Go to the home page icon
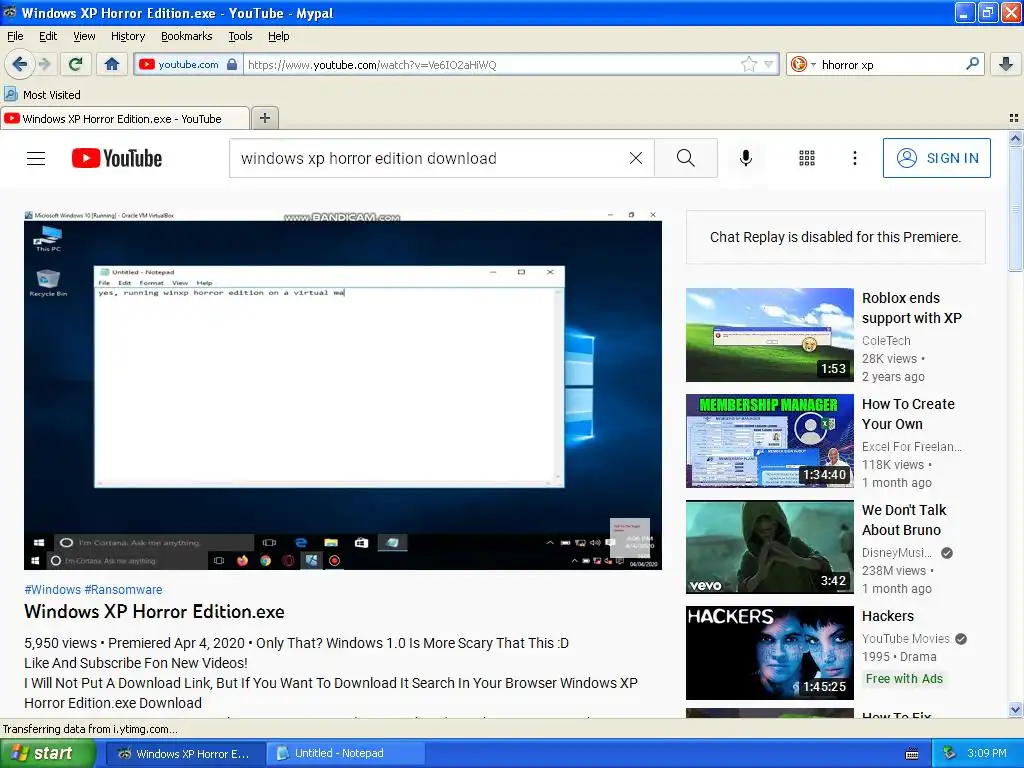 point(112,64)
